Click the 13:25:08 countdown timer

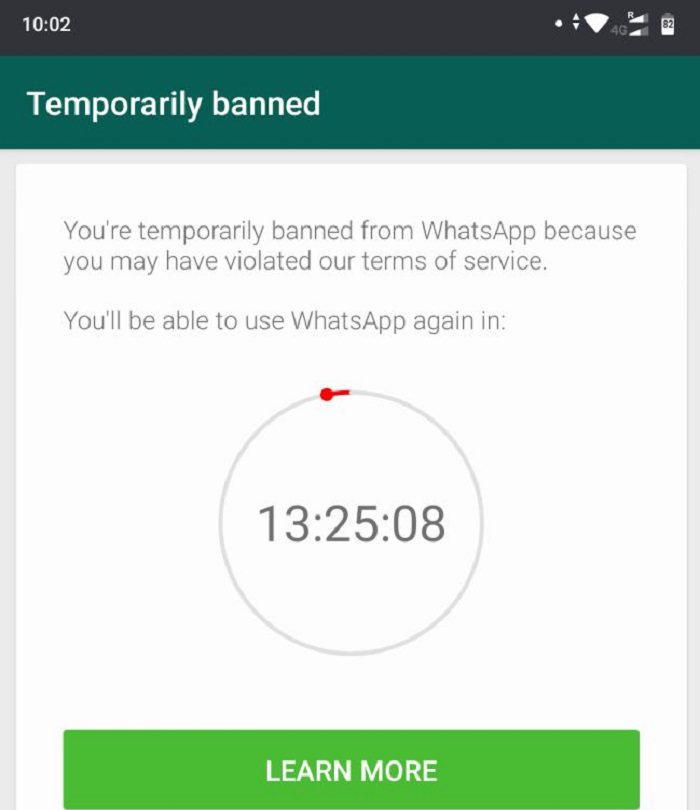(351, 524)
